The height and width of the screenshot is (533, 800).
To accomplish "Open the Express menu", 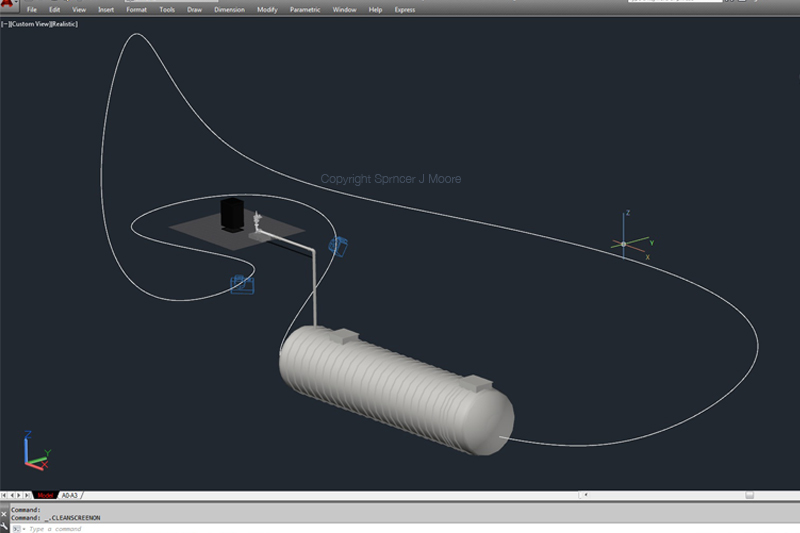I will point(405,10).
